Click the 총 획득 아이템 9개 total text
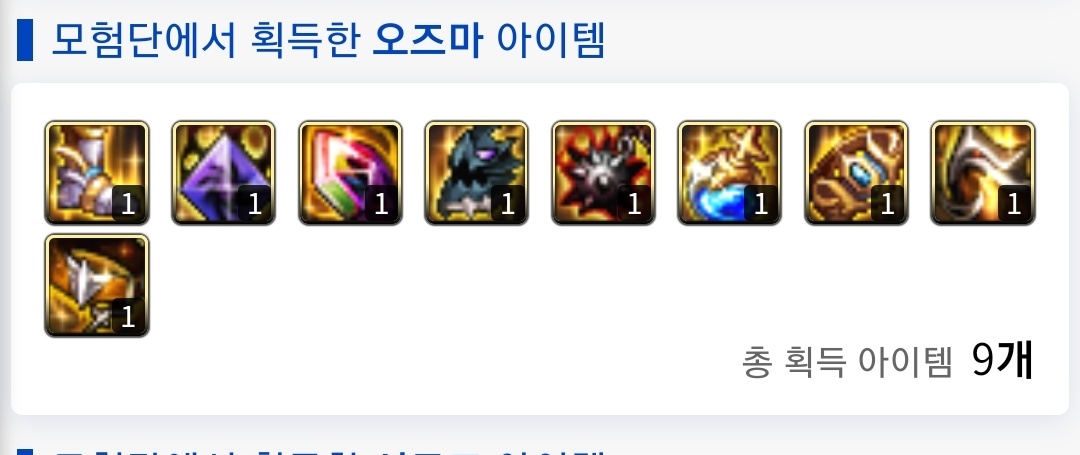Screen dimensions: 1080x455 click(x=888, y=361)
